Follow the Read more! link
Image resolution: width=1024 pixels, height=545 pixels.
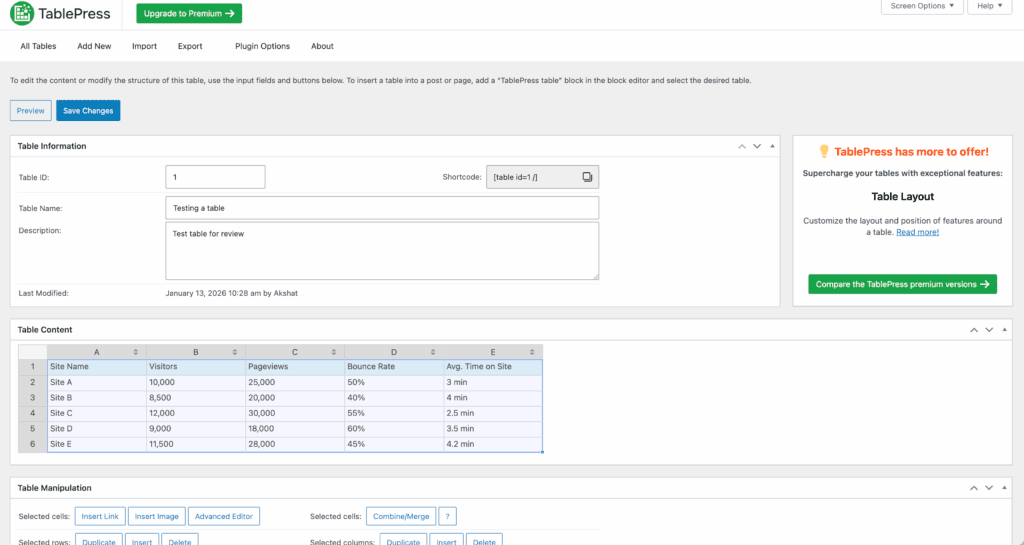click(x=918, y=232)
